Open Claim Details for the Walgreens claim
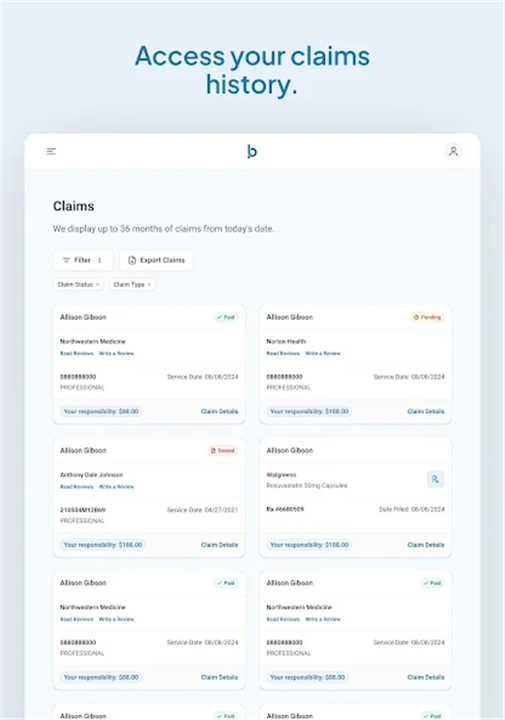The width and height of the screenshot is (505, 720). coord(426,545)
